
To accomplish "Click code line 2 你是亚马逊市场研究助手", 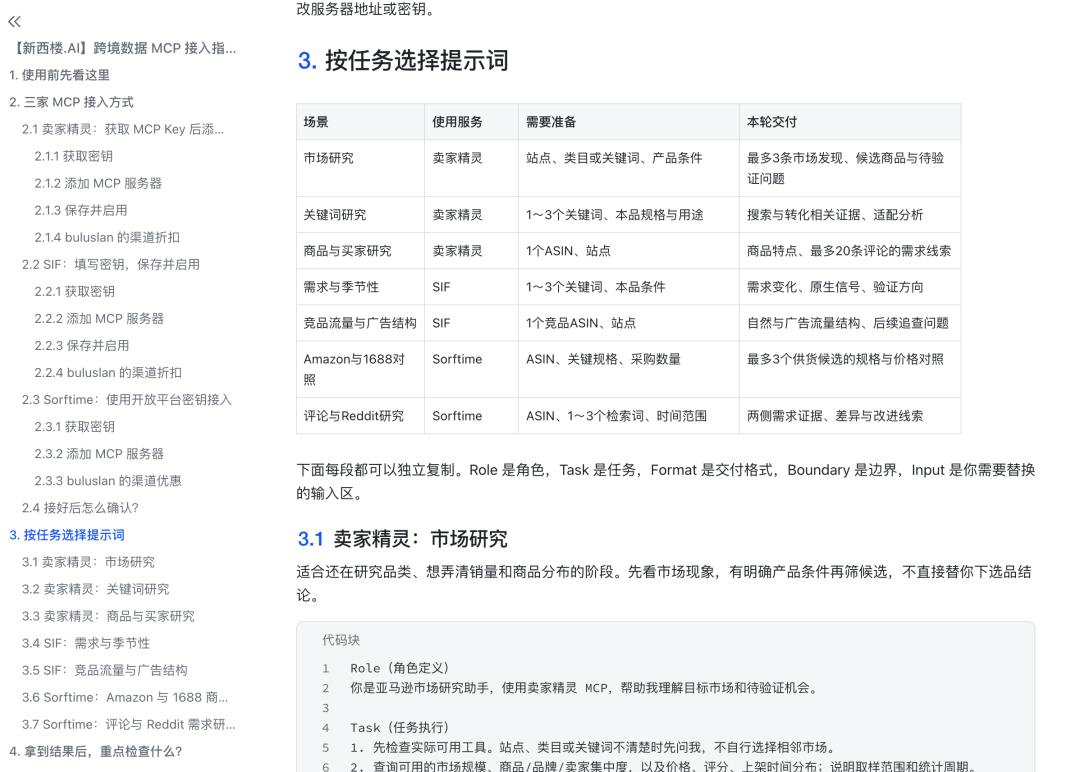I will coord(585,688).
